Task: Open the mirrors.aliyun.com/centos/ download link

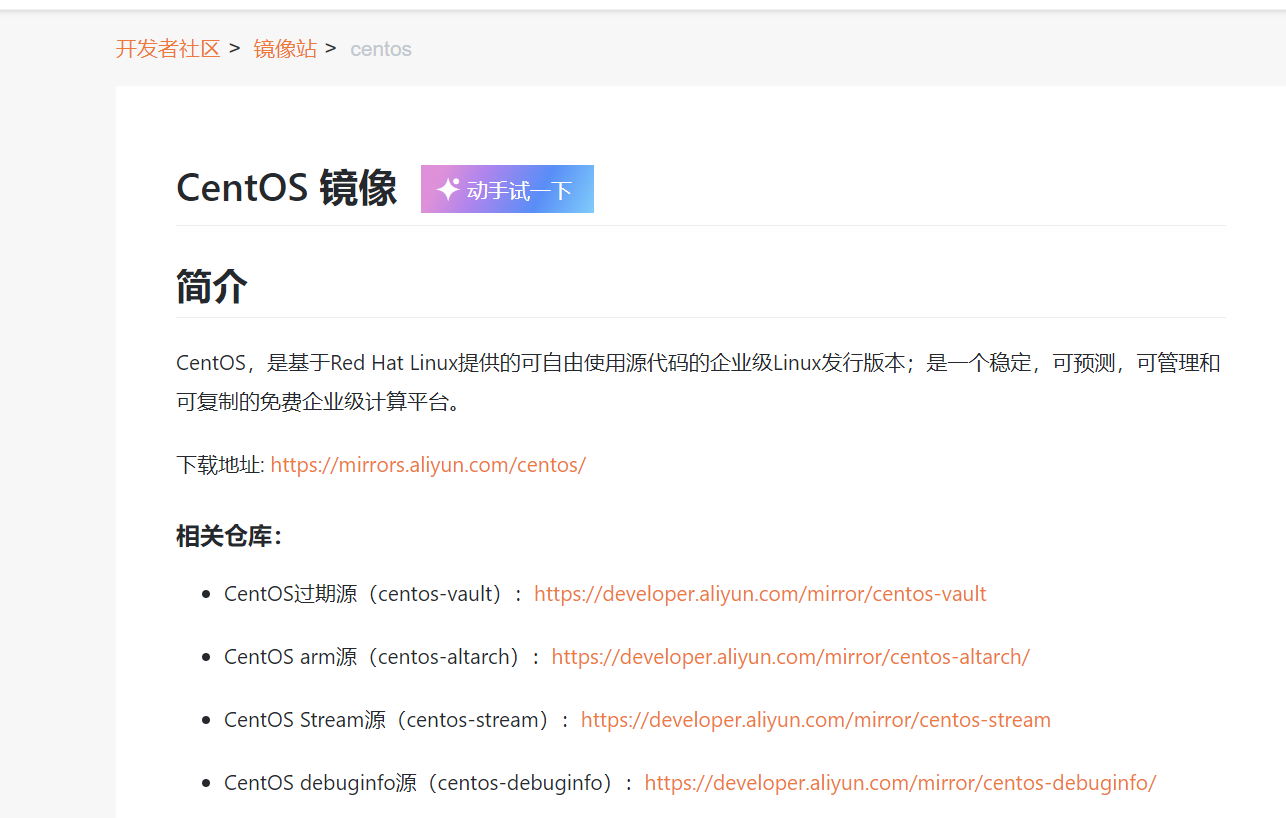Action: tap(428, 465)
